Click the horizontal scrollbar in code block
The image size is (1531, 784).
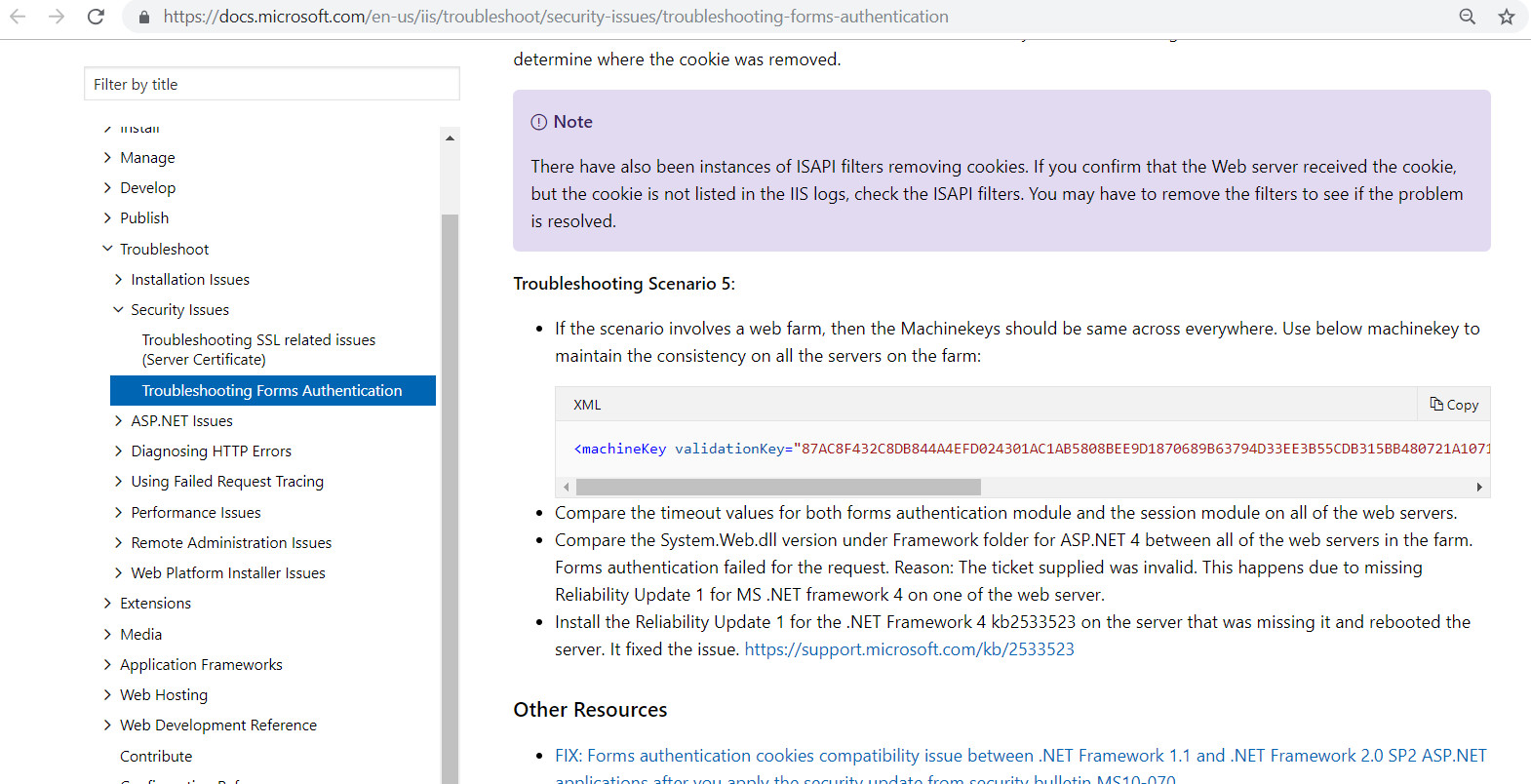[778, 487]
